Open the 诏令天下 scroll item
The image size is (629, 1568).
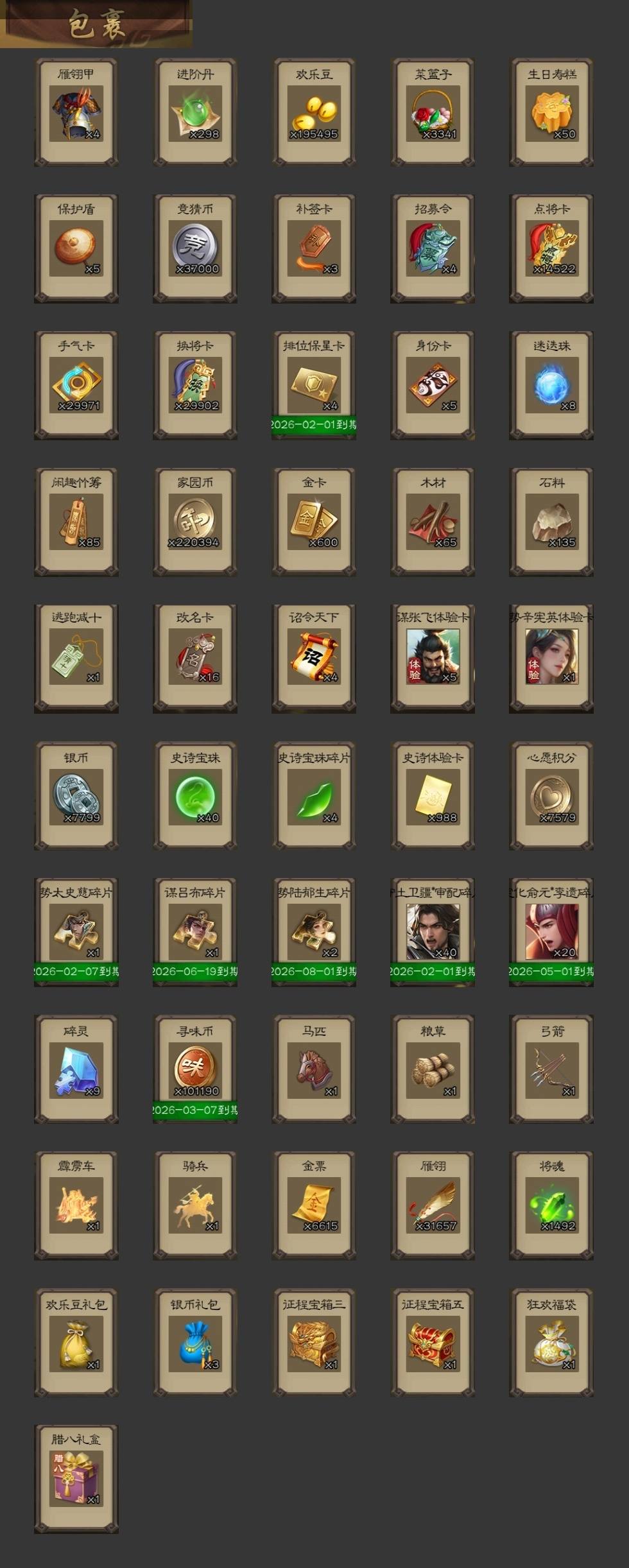click(x=314, y=659)
